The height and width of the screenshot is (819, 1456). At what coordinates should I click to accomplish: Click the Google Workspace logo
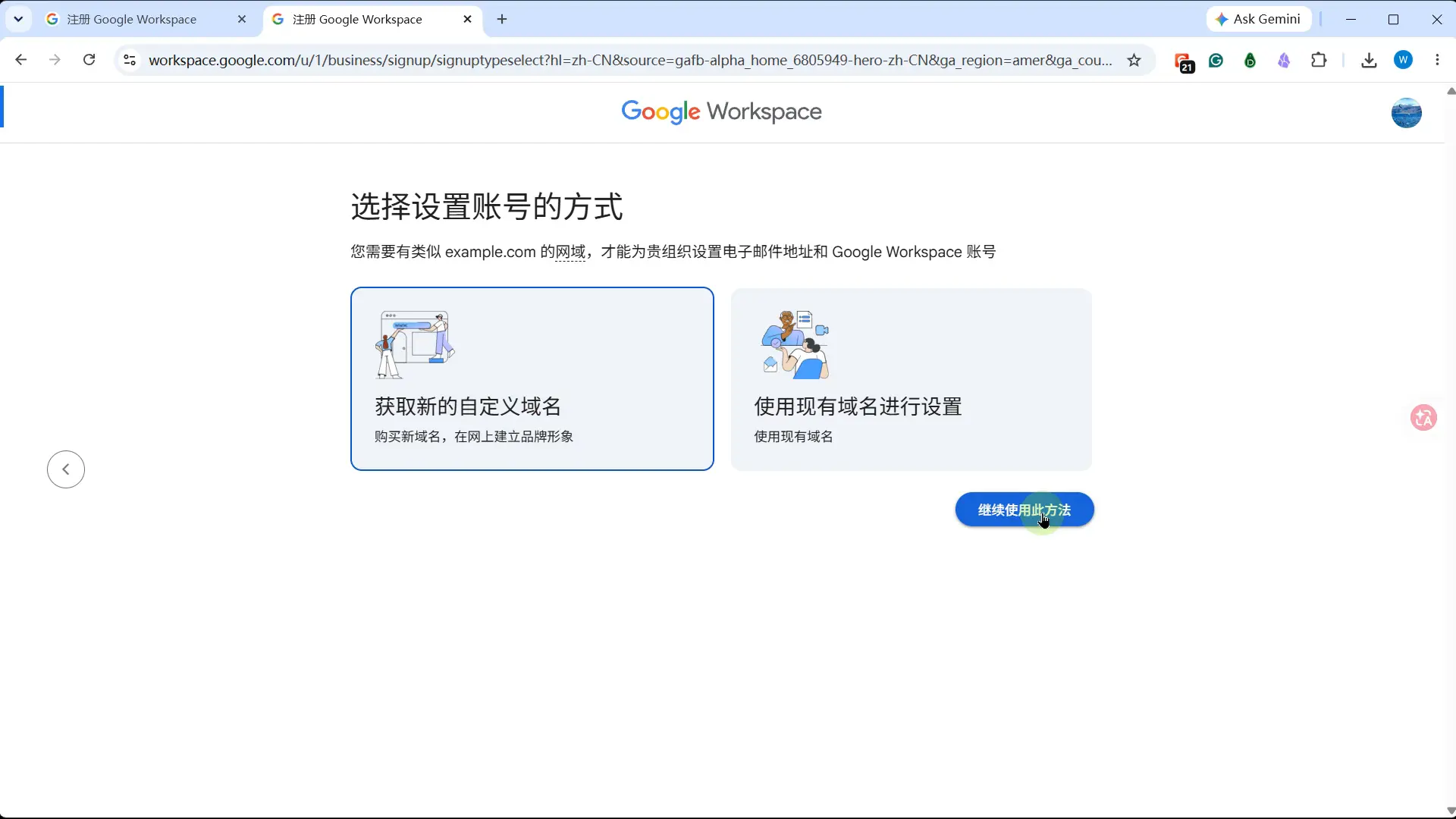(721, 111)
